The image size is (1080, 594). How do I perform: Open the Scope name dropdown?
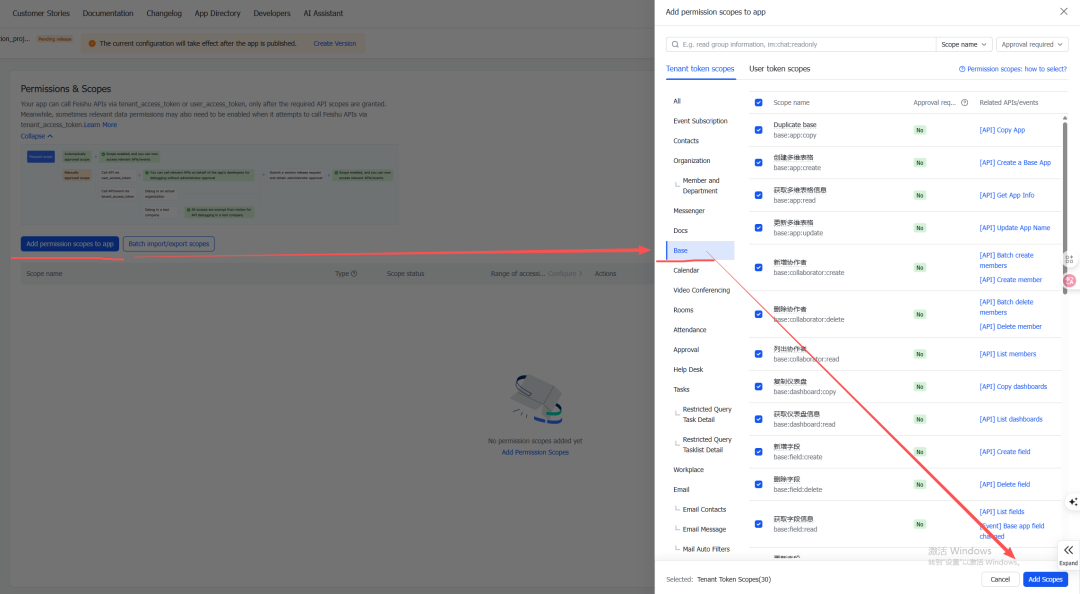click(964, 45)
